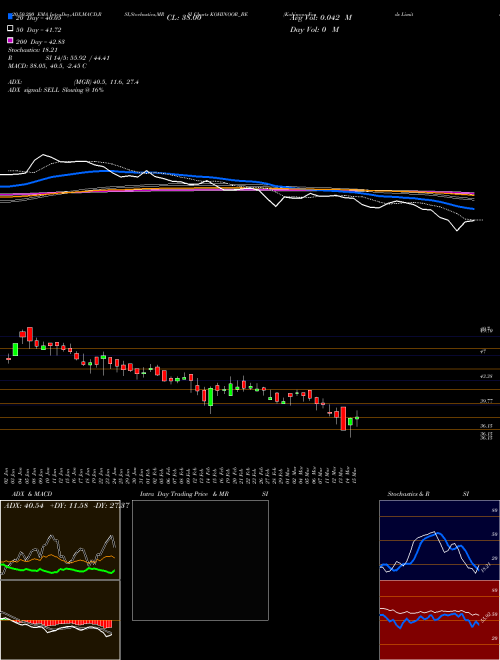Image resolution: width=500 pixels, height=660 pixels.
Task: Click the 'CL: 38.00' closing price label
Action: (x=184, y=18)
